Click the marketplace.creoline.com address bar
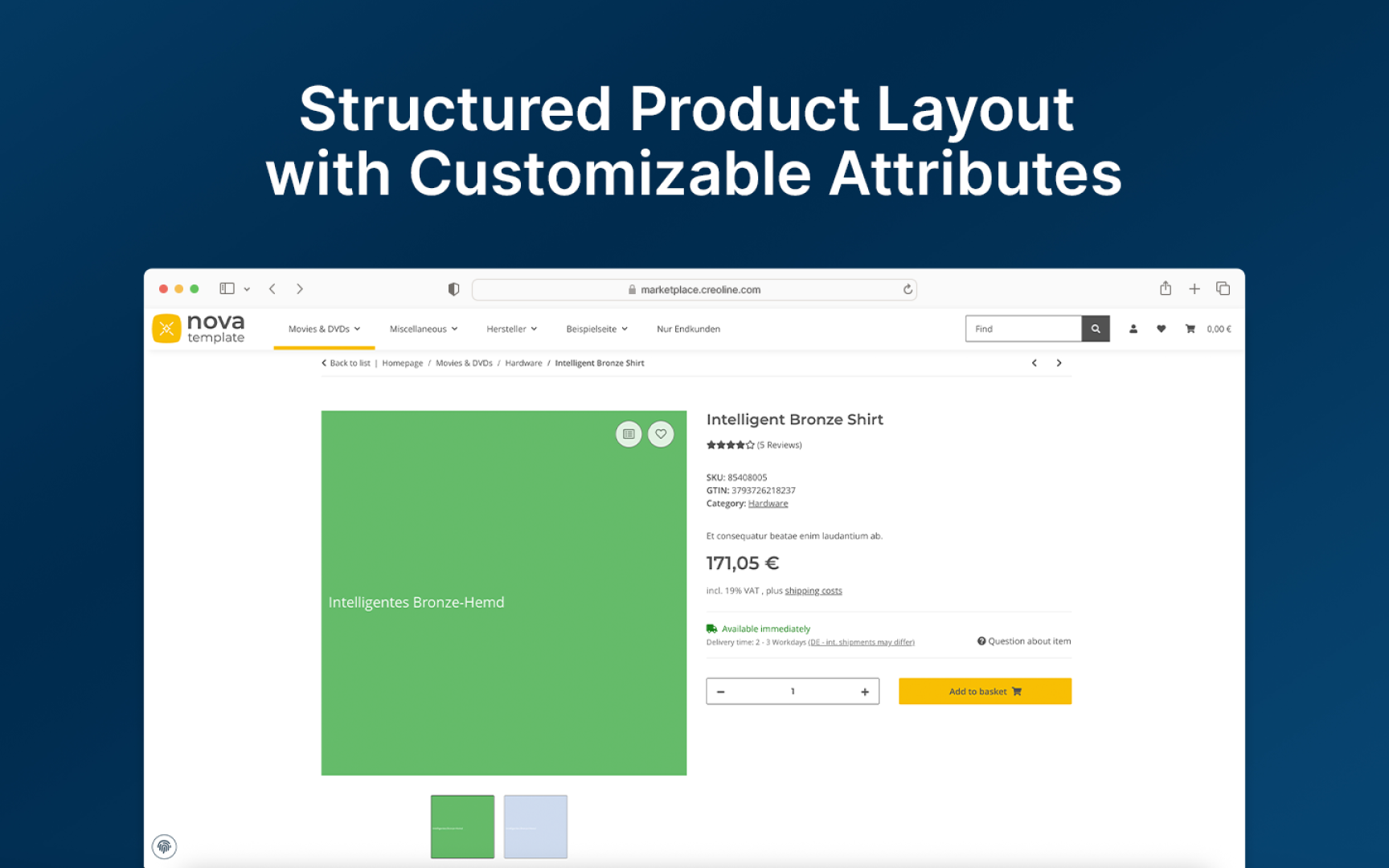The height and width of the screenshot is (868, 1389). click(x=694, y=289)
